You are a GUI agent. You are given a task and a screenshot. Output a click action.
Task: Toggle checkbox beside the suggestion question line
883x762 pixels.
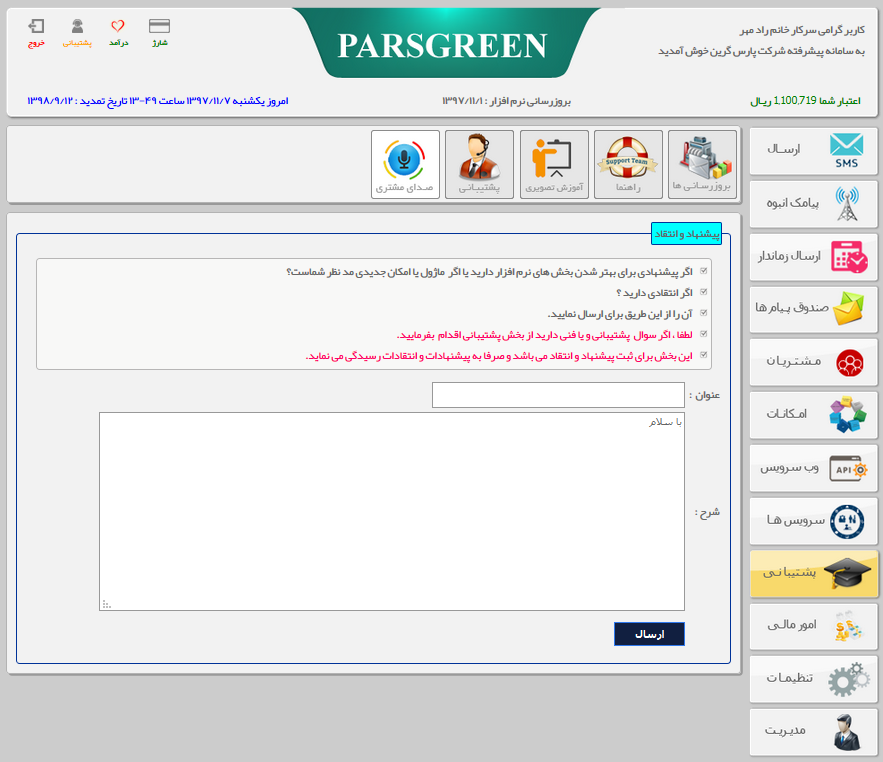703,271
